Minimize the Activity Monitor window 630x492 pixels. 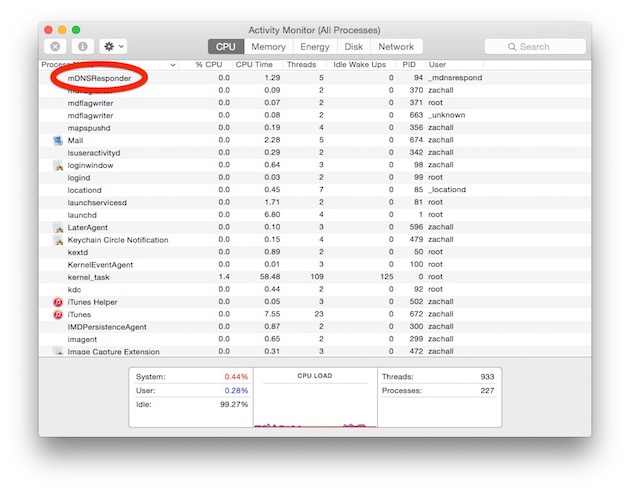click(62, 30)
